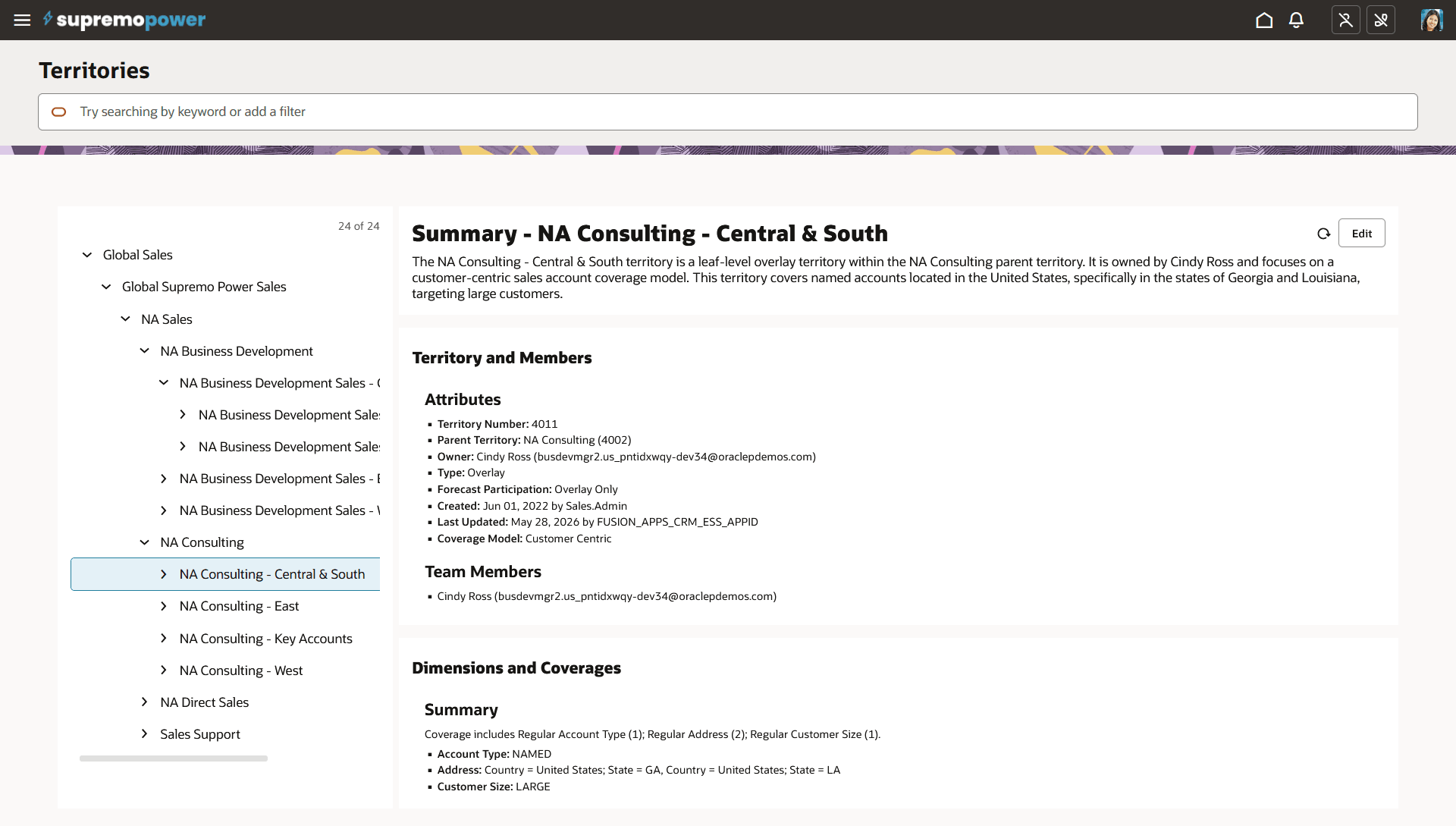The width and height of the screenshot is (1456, 826).
Task: Click the 'Created: Jun 01, 2022' line
Action: click(x=532, y=506)
